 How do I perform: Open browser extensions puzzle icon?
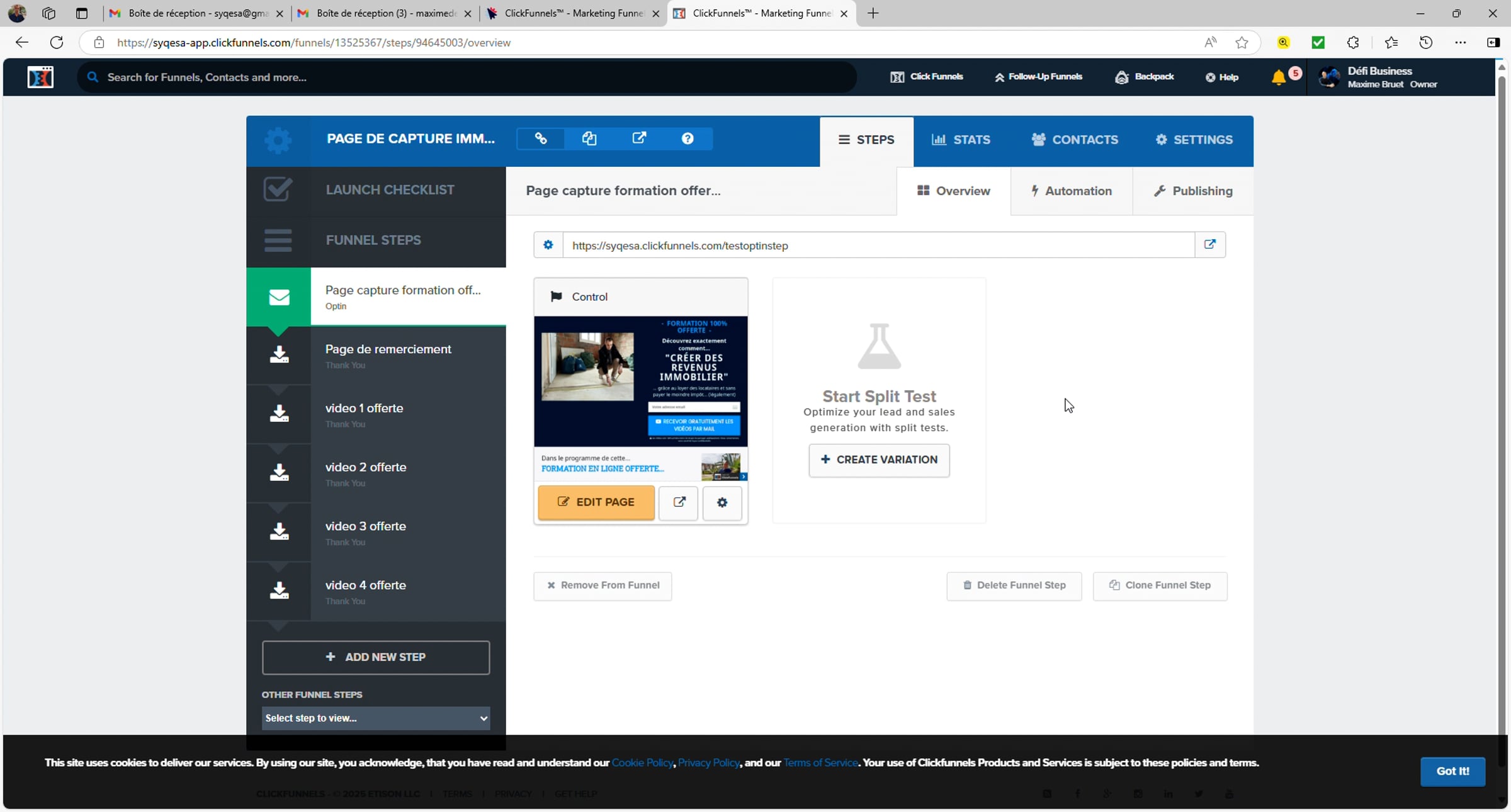pyautogui.click(x=1353, y=42)
